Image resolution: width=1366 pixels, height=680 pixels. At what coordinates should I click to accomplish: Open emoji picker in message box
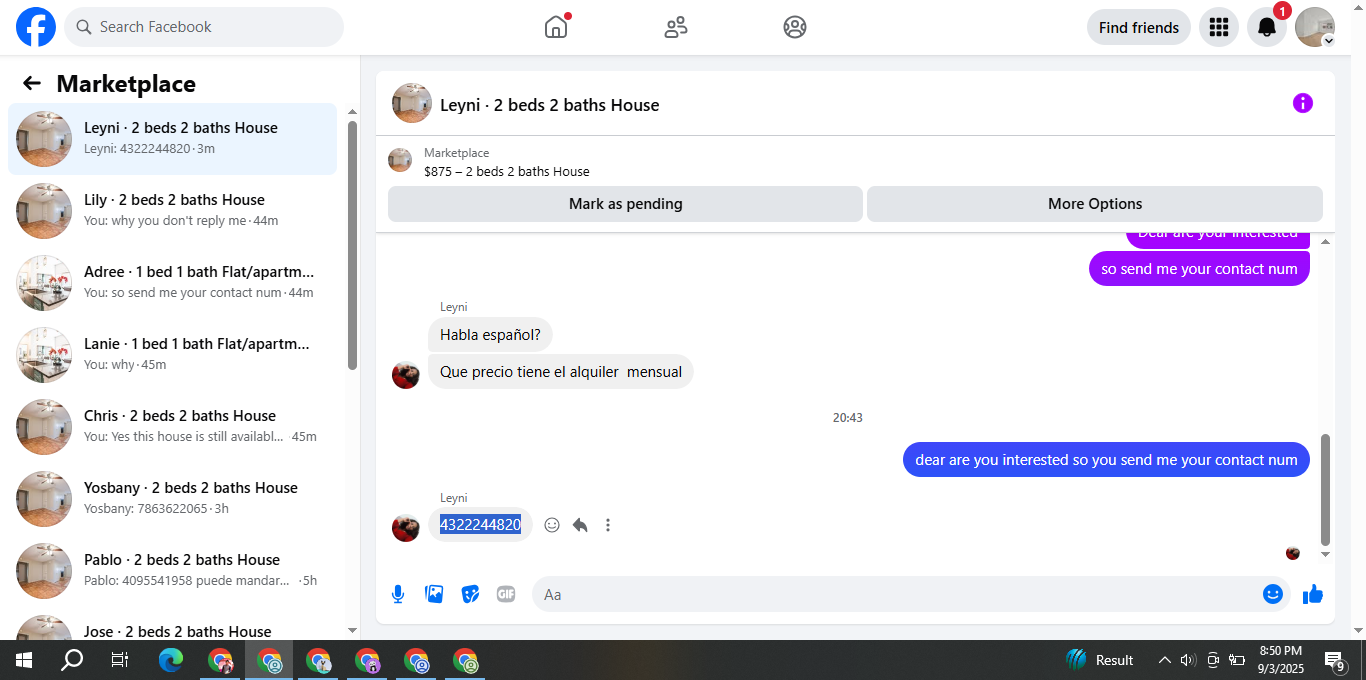(x=1272, y=594)
